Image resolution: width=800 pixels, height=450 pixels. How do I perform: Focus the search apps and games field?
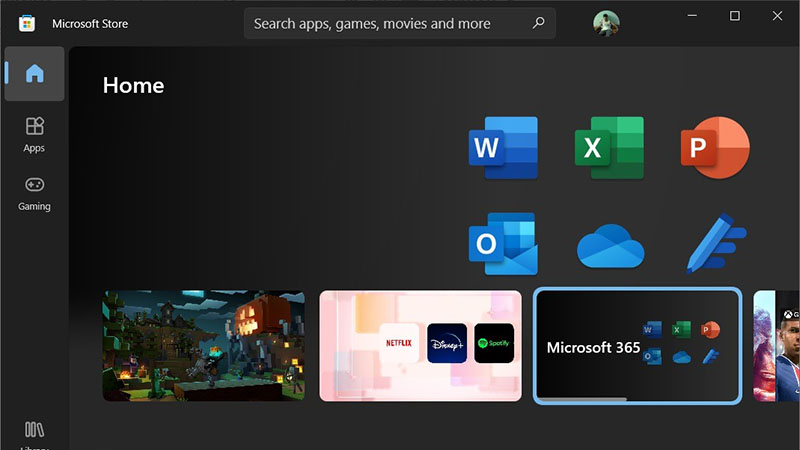(x=399, y=23)
